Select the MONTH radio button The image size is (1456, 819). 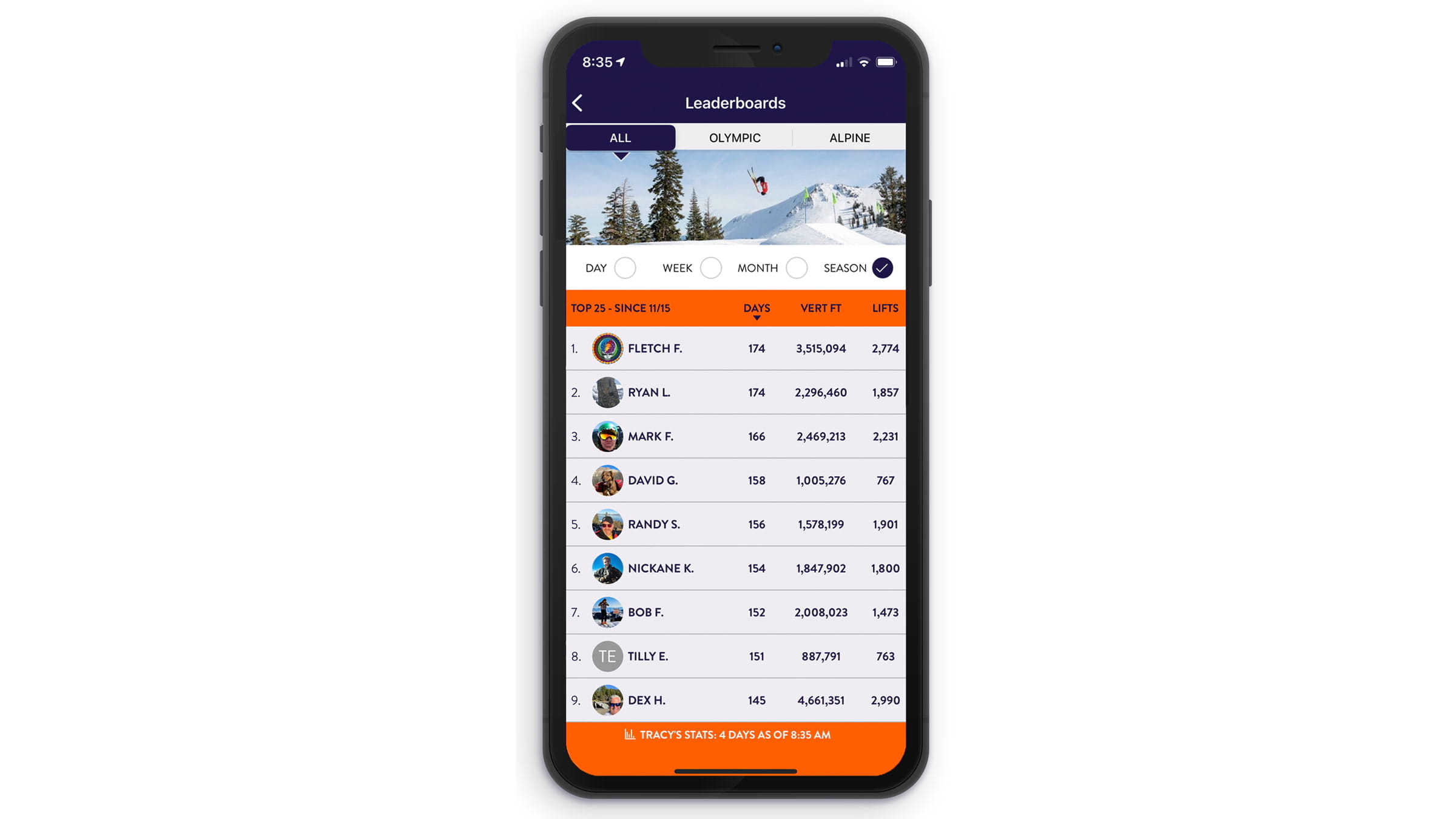tap(797, 267)
